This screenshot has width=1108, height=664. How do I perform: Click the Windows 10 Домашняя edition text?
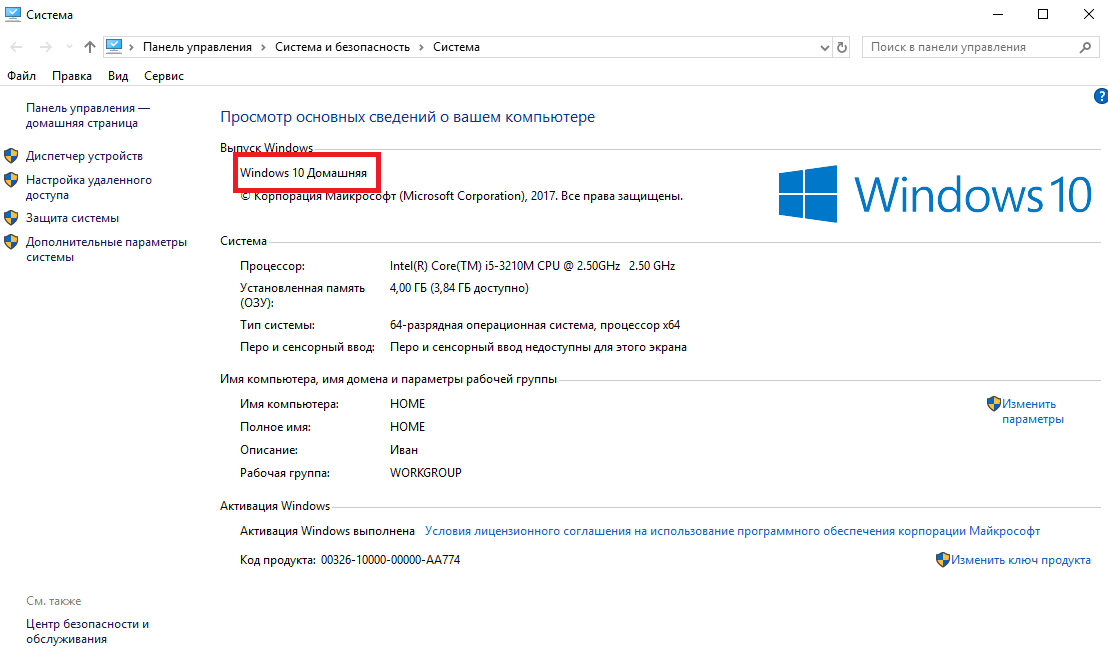[303, 173]
